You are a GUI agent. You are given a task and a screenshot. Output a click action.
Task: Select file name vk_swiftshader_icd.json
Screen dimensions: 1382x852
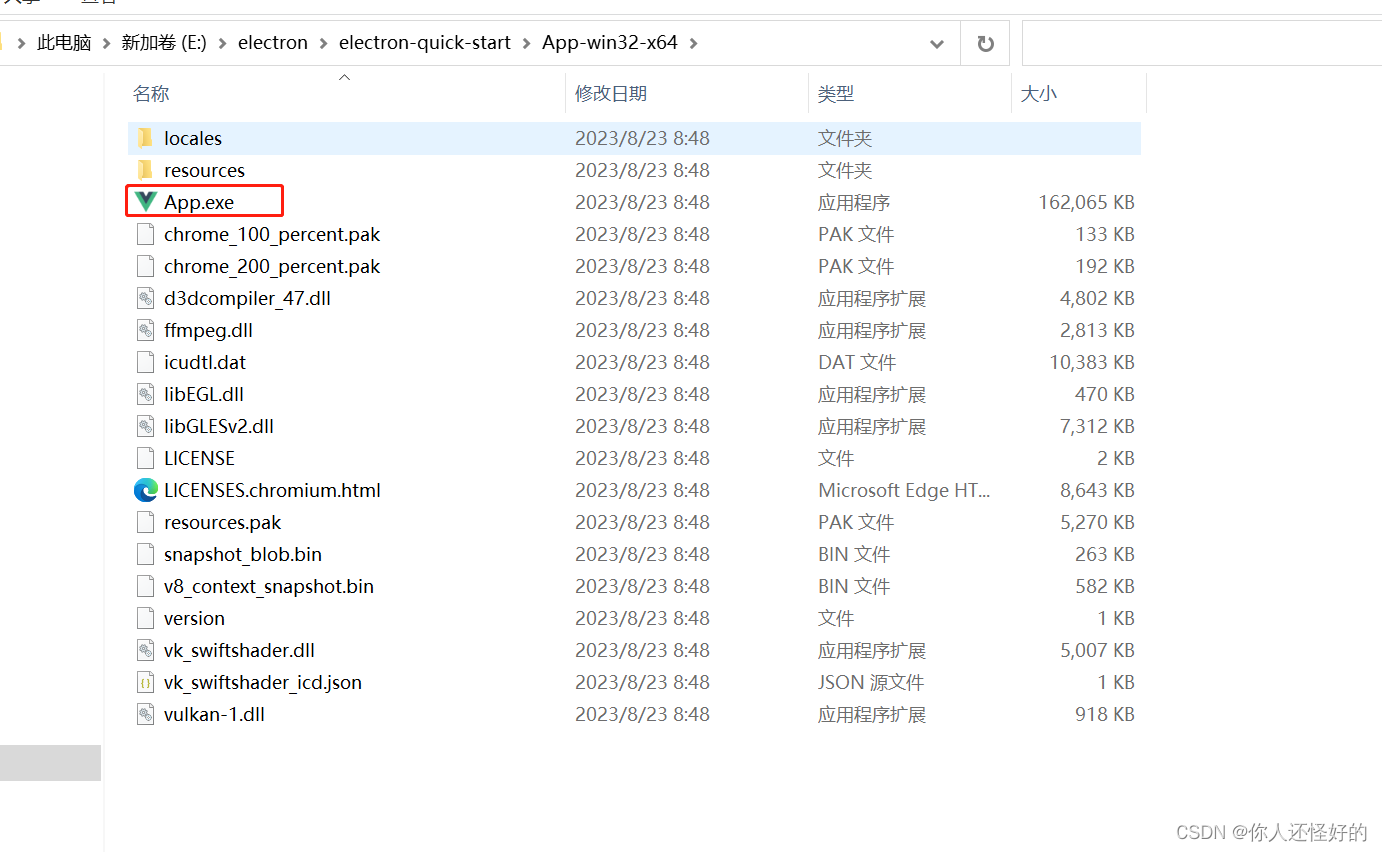pyautogui.click(x=263, y=682)
